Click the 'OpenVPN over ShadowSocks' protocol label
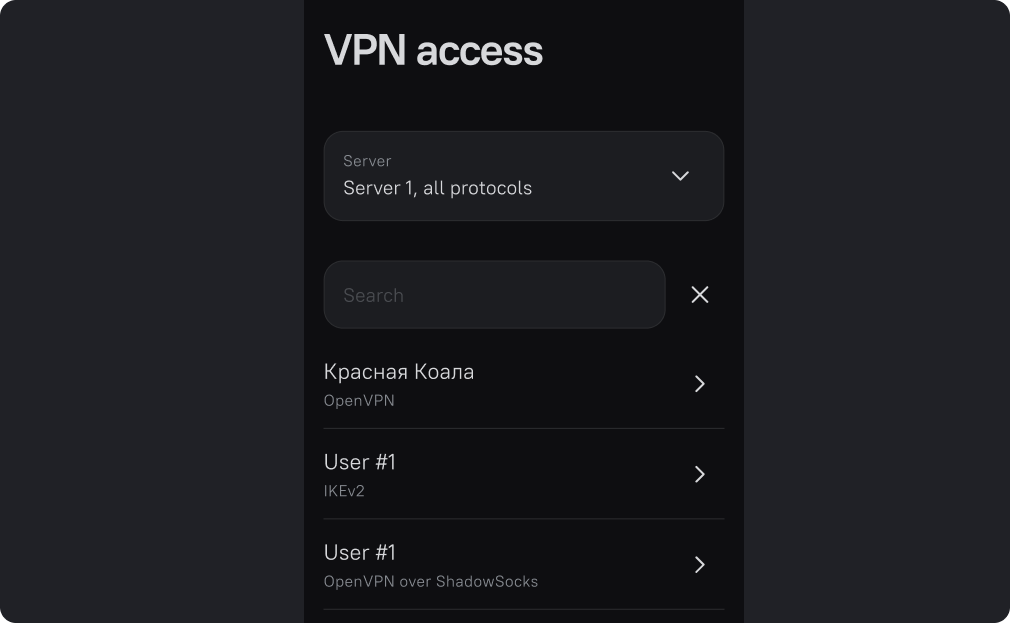 pos(431,581)
